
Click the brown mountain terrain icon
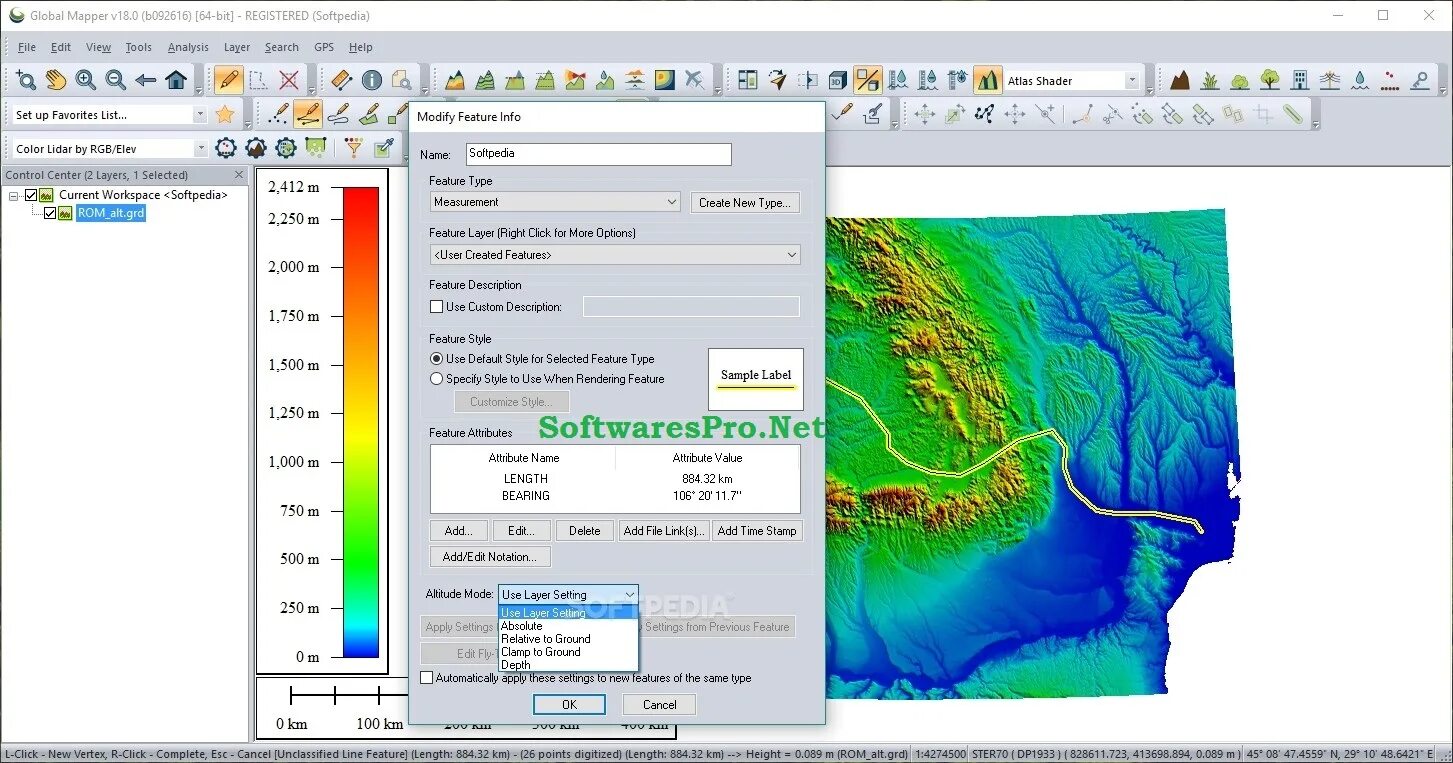[x=1180, y=80]
